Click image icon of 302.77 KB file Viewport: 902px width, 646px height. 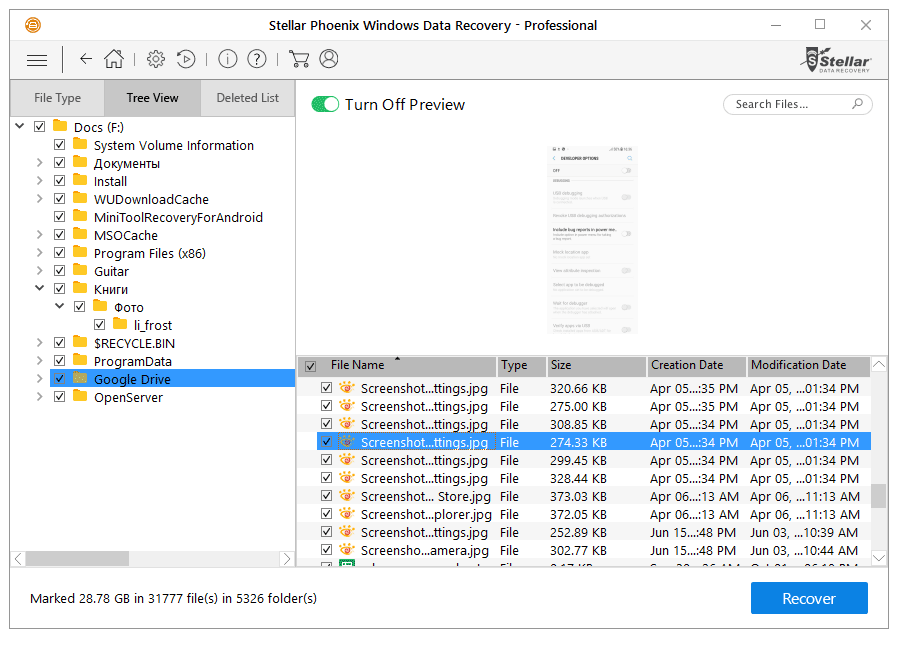coord(346,549)
